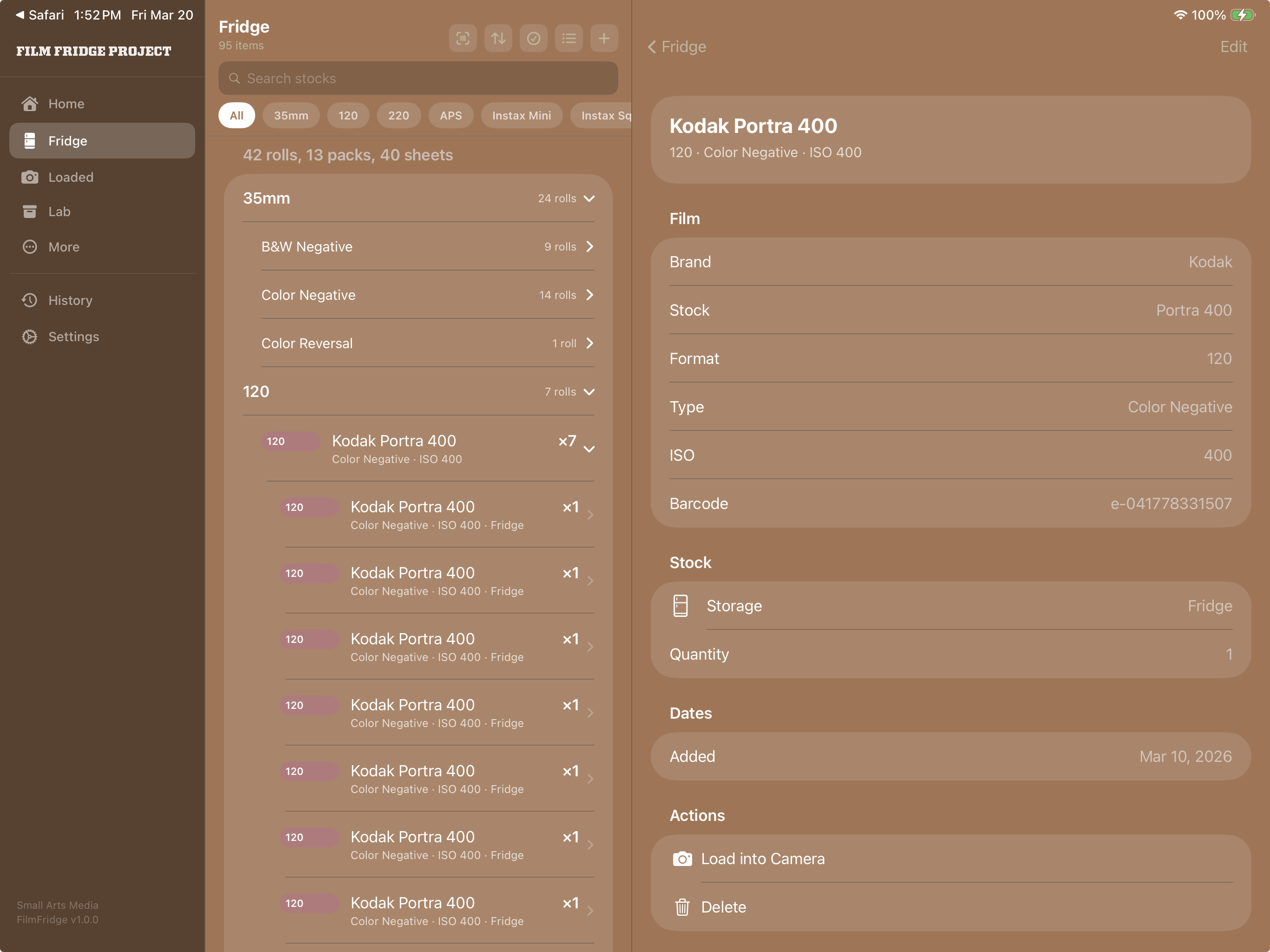Image resolution: width=1270 pixels, height=952 pixels.
Task: Collapse the 35mm section
Action: coord(589,198)
